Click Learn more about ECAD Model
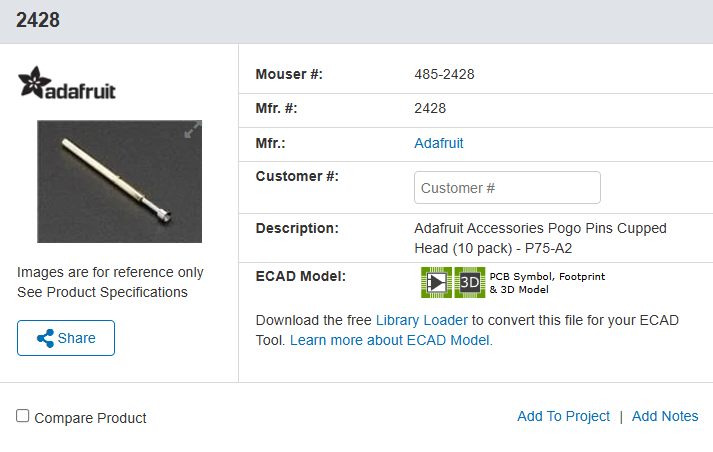The width and height of the screenshot is (713, 452). coord(391,340)
